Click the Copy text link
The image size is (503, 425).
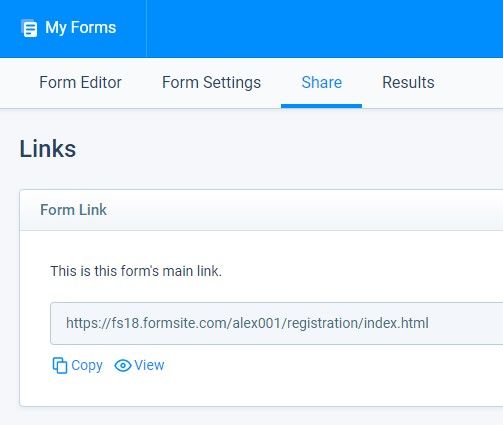pyautogui.click(x=87, y=365)
